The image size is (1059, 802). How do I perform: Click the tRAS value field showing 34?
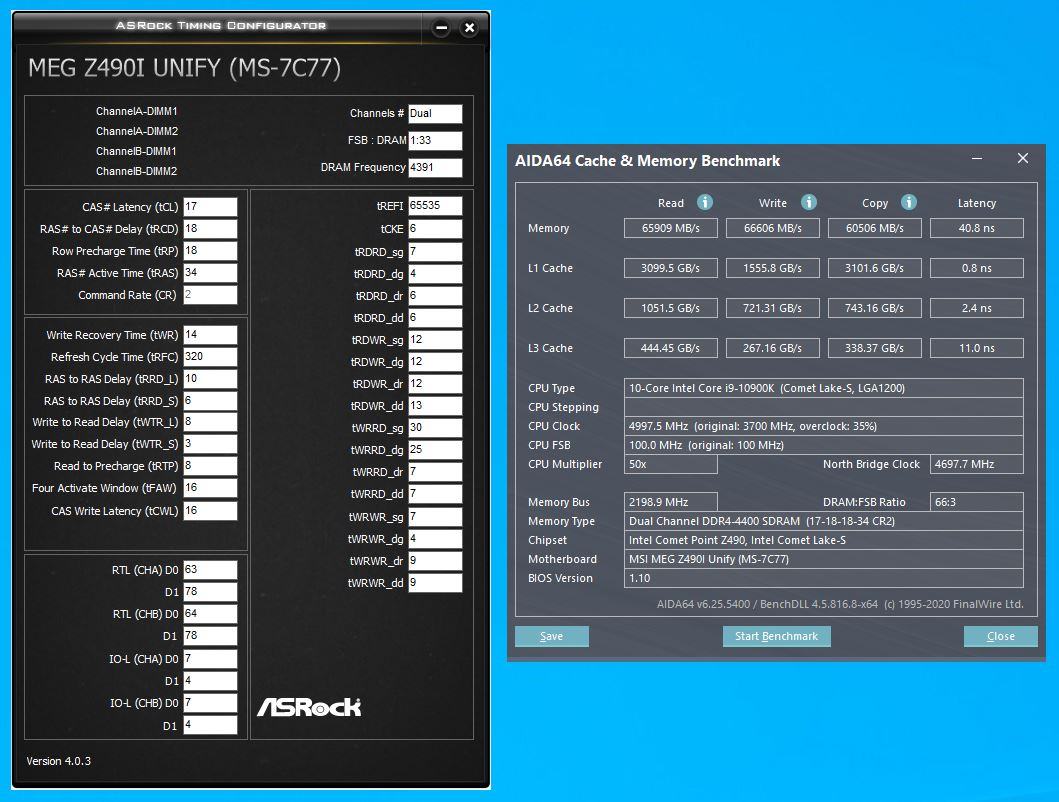210,273
